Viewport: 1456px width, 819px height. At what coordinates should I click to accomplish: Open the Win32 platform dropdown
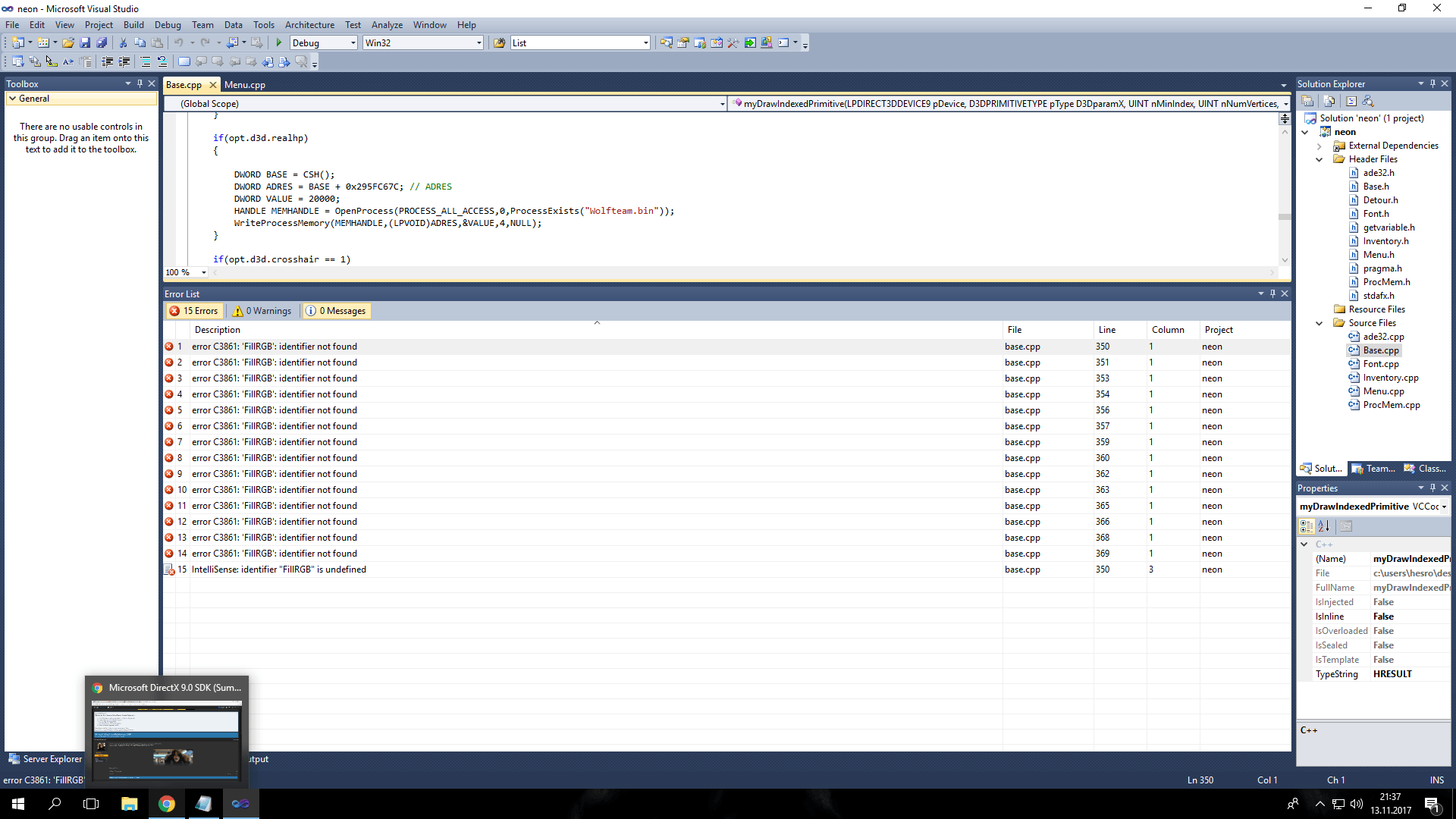[479, 43]
